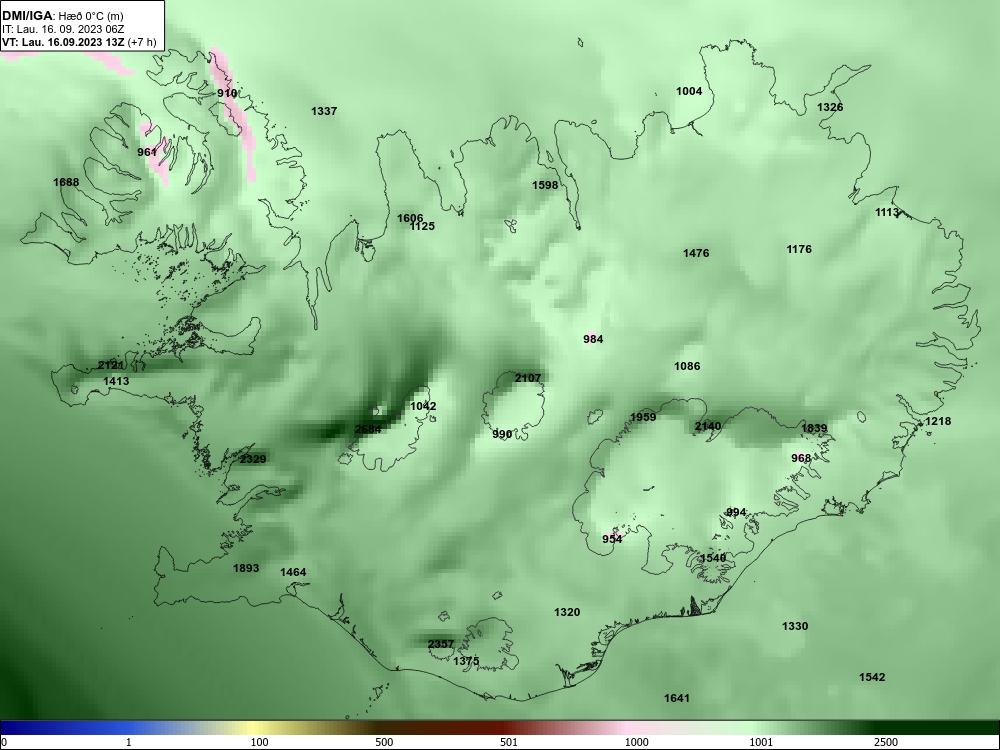Click the color scale label 1000
This screenshot has height=750, width=1000.
[x=636, y=742]
